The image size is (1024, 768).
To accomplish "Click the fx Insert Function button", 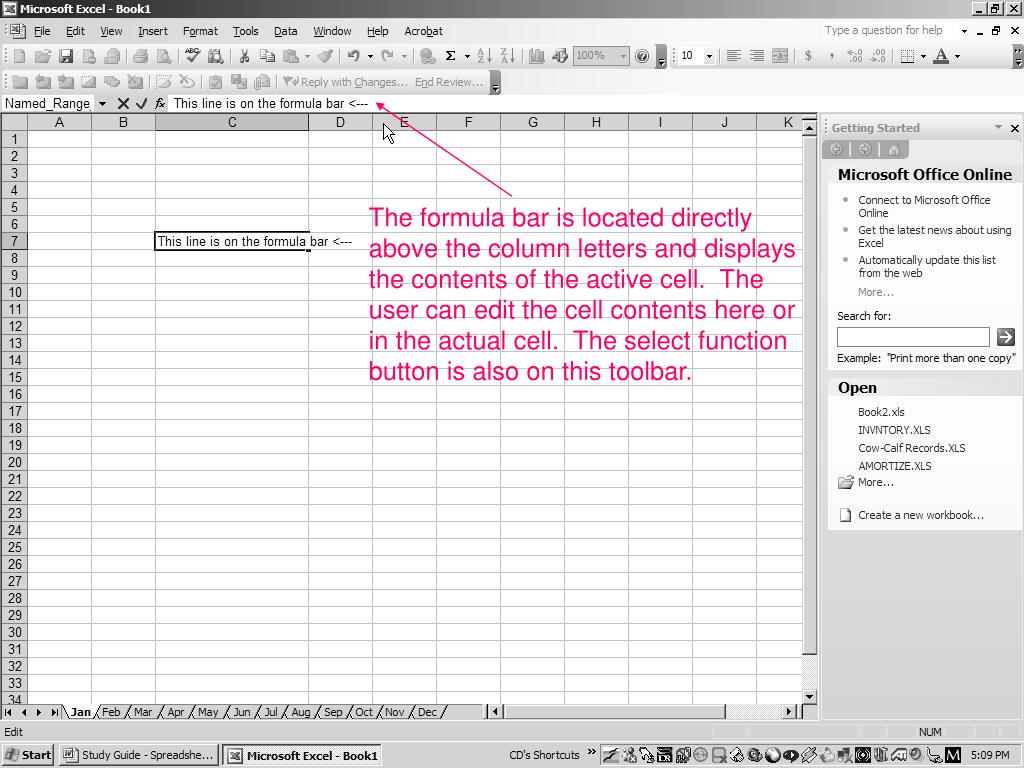I will (x=160, y=103).
